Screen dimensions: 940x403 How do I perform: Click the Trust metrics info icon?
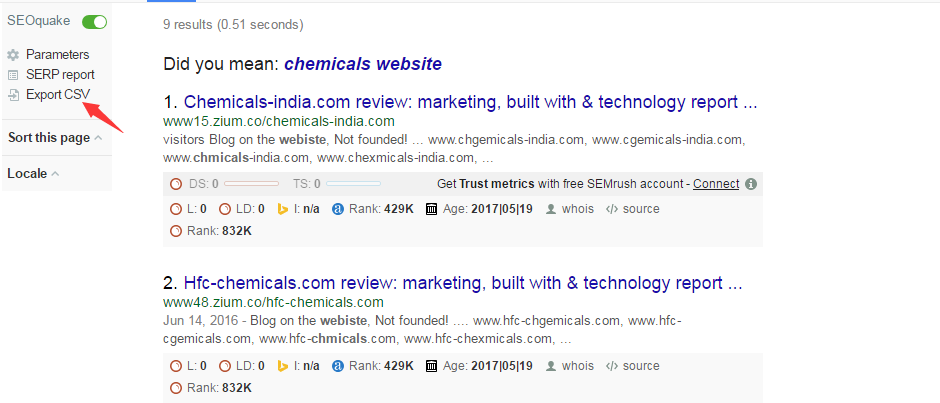[751, 184]
